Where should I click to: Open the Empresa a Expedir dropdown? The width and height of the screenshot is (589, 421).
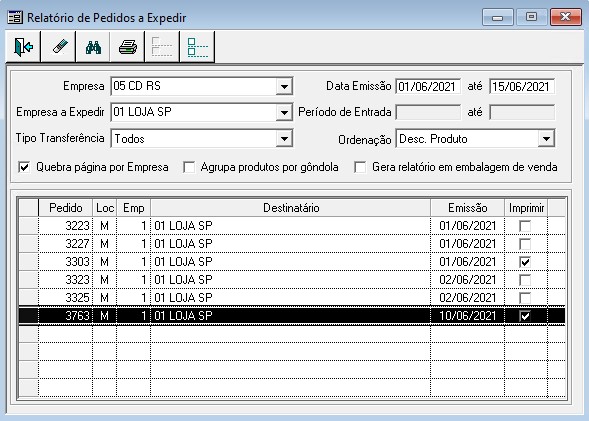(284, 112)
